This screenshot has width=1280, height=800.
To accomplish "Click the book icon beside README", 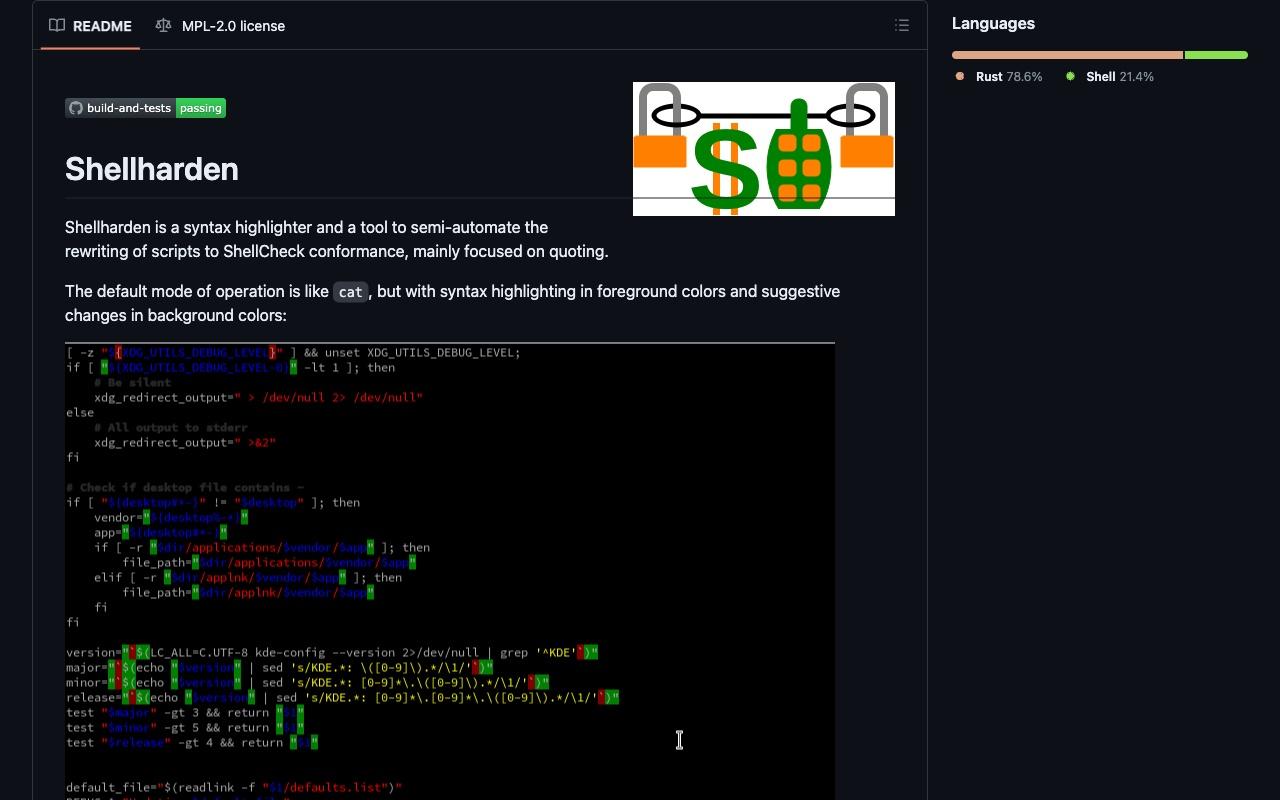I will [x=57, y=26].
